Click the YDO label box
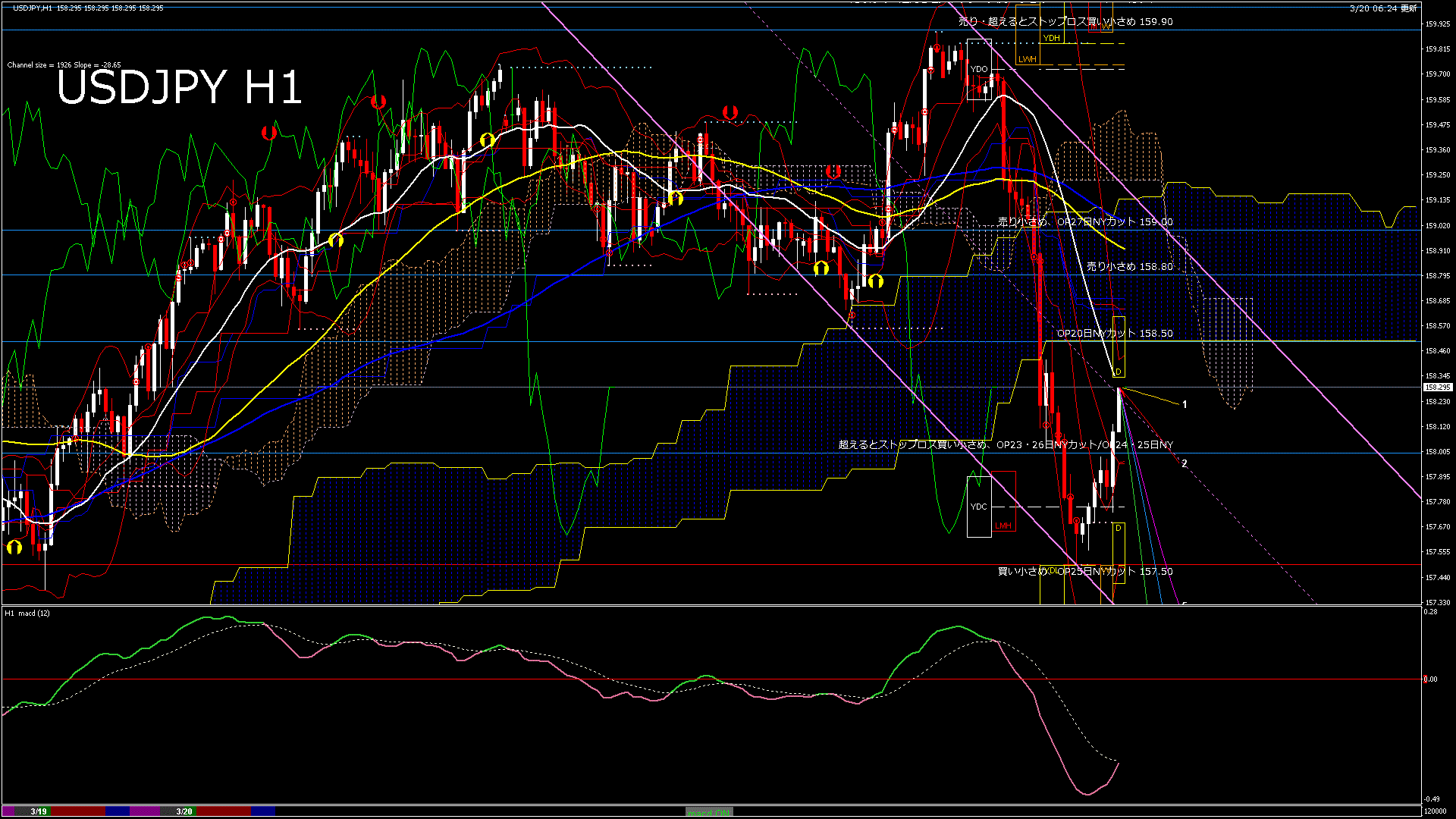This screenshot has height=819, width=1456. click(x=979, y=69)
